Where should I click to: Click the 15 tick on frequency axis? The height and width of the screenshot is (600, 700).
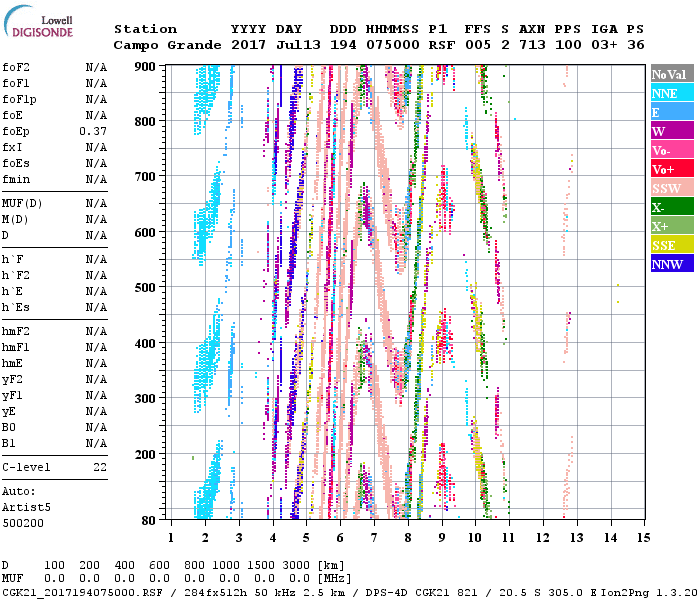(x=643, y=538)
